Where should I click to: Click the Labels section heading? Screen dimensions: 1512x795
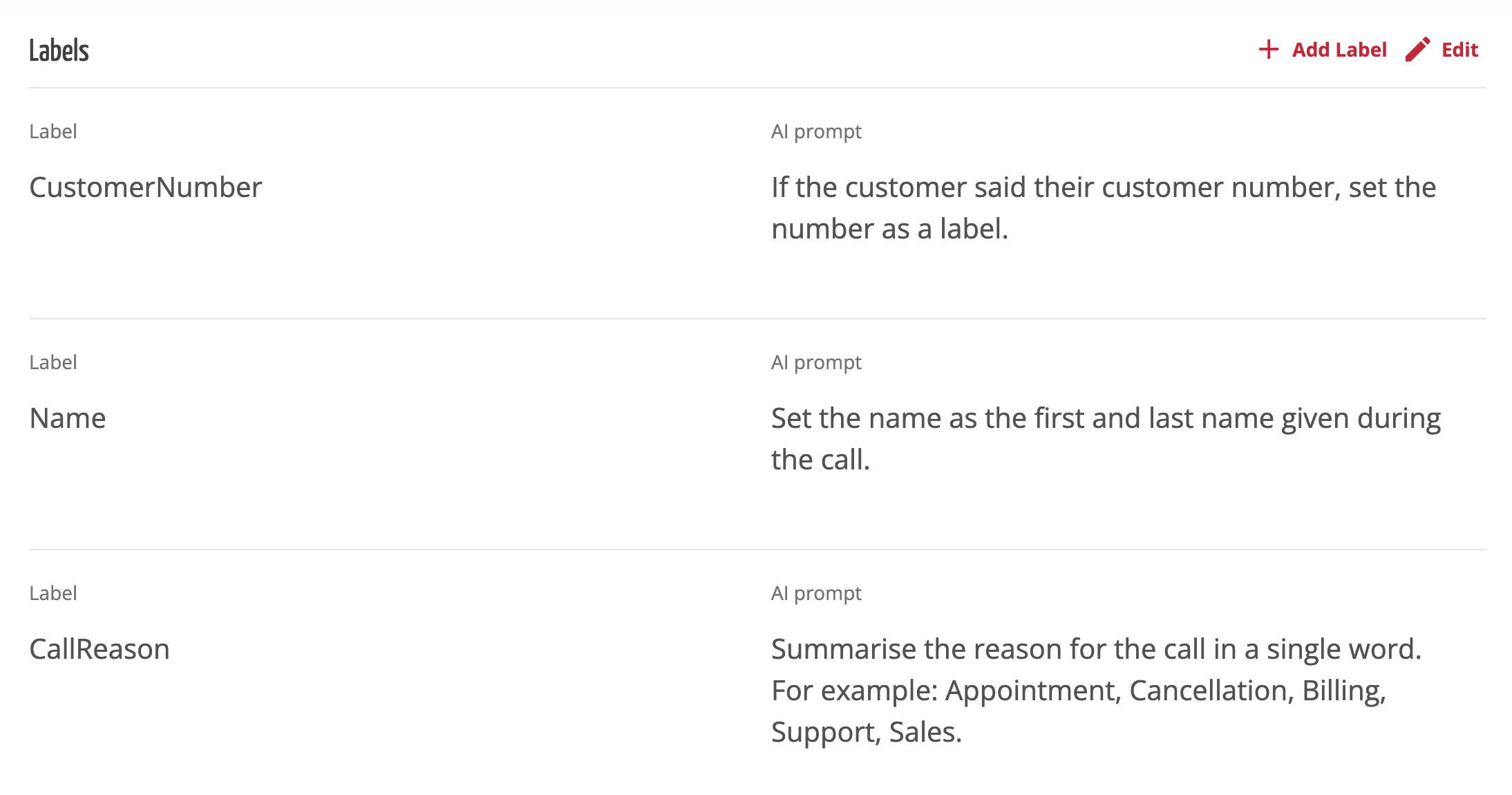point(59,50)
